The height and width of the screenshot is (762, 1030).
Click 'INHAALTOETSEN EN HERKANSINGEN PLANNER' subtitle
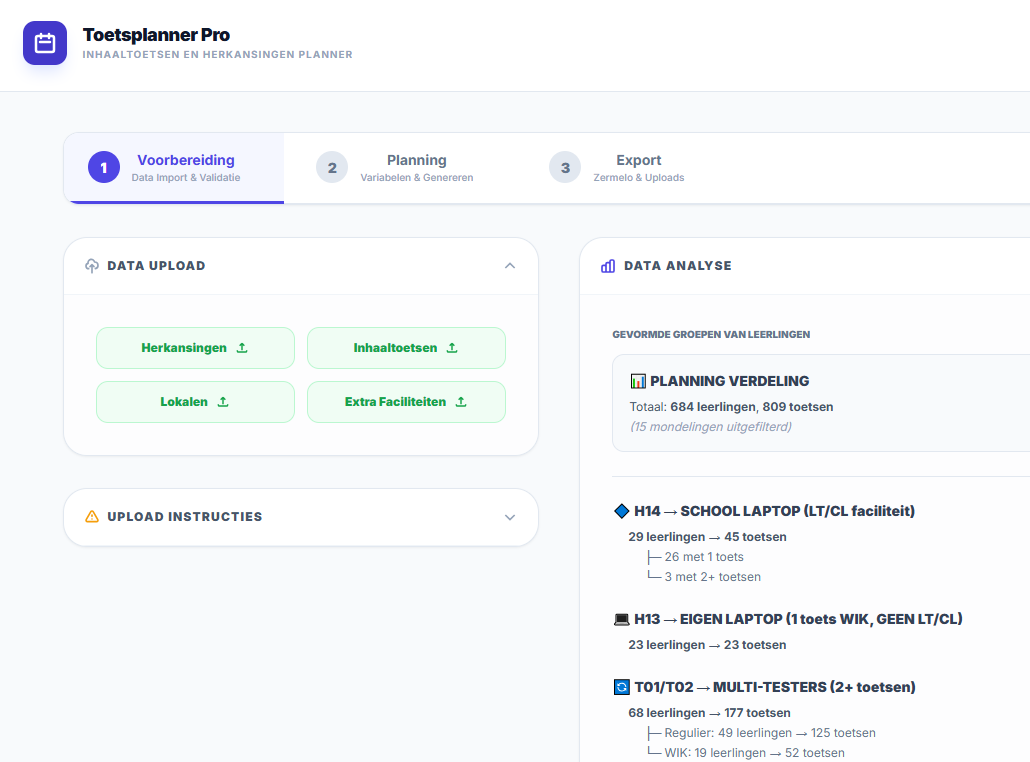217,55
